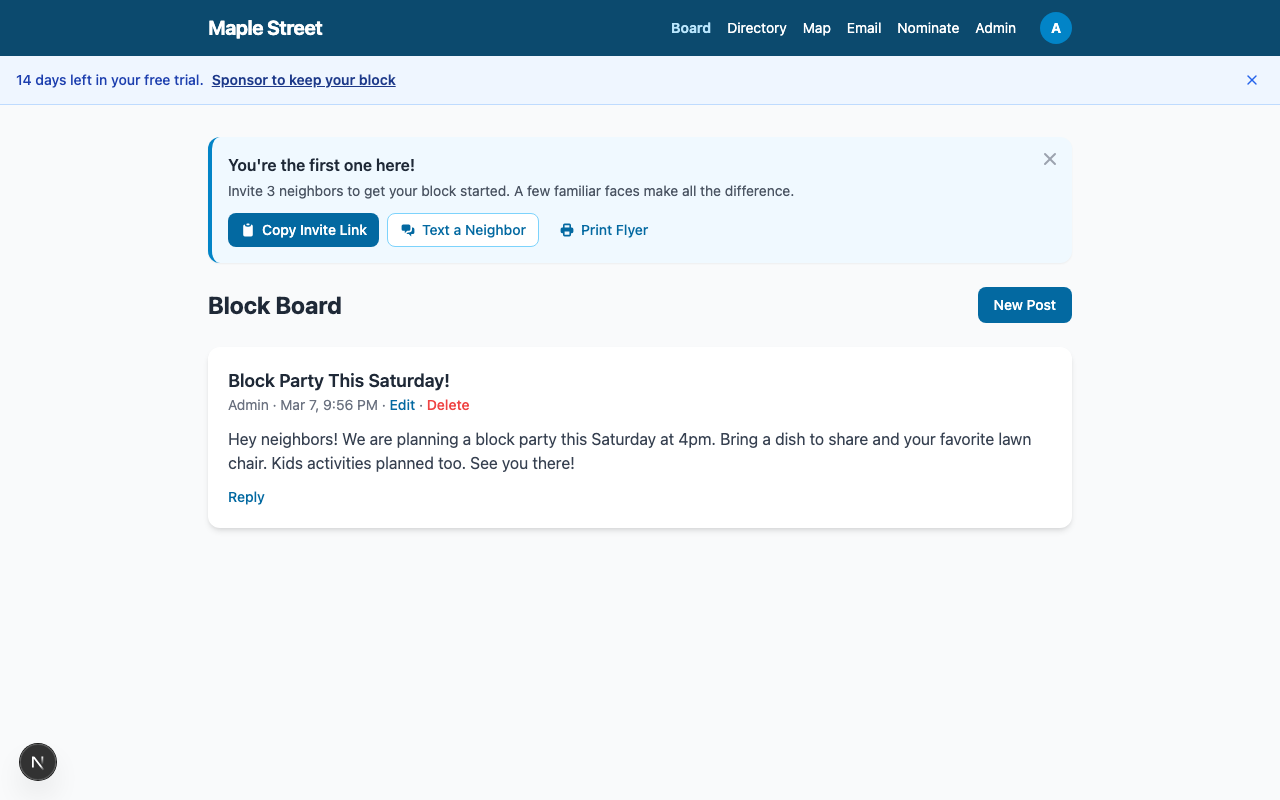Click the printer icon beside Print Flyer
This screenshot has width=1280, height=800.
567,230
